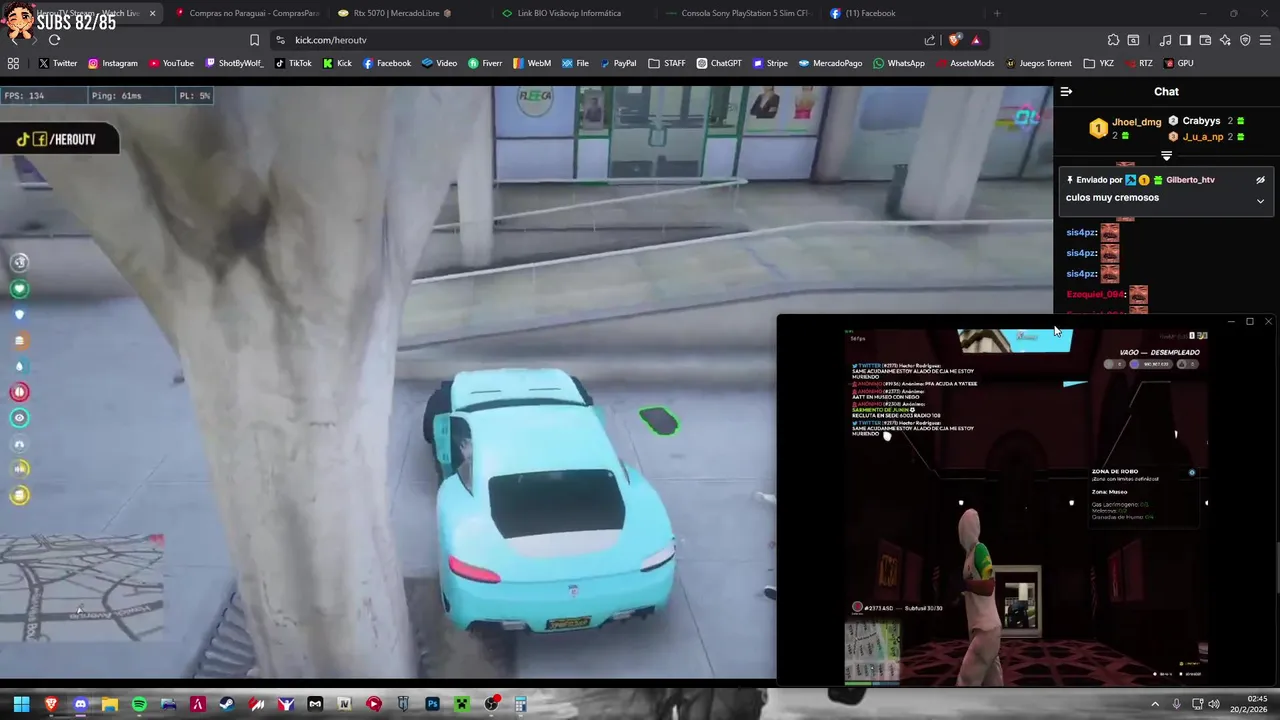
Task: Open the Instagram bookmark
Action: tap(112, 63)
